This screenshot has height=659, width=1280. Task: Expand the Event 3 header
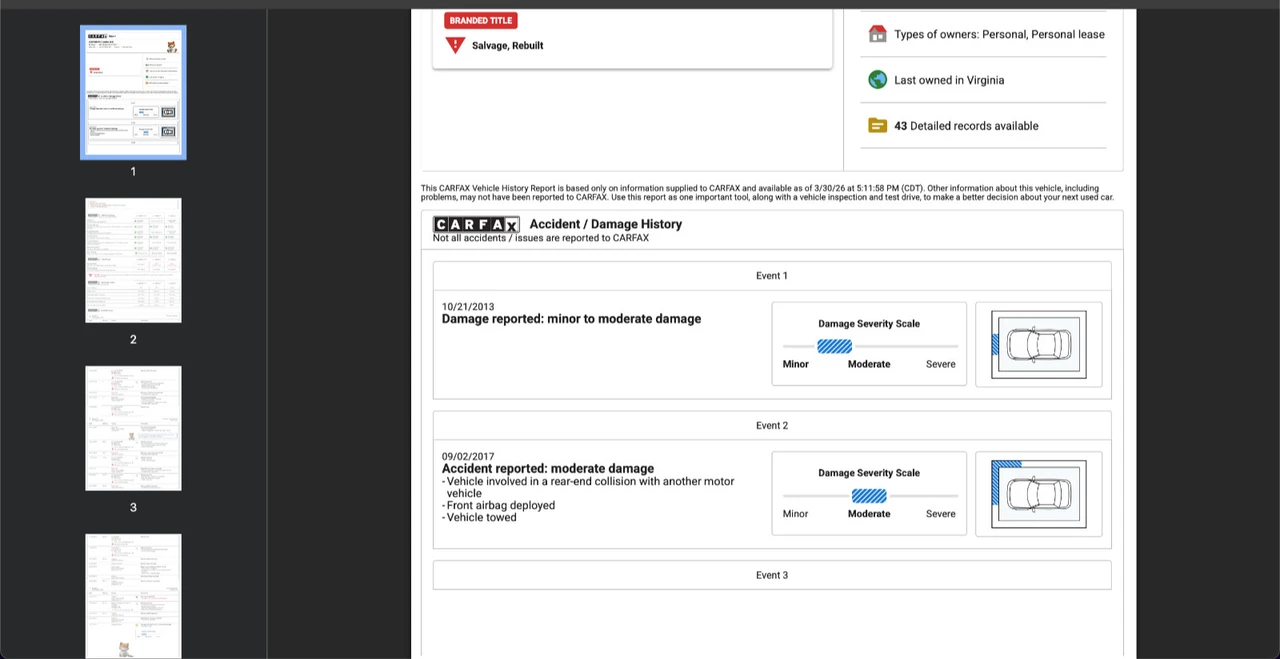772,575
